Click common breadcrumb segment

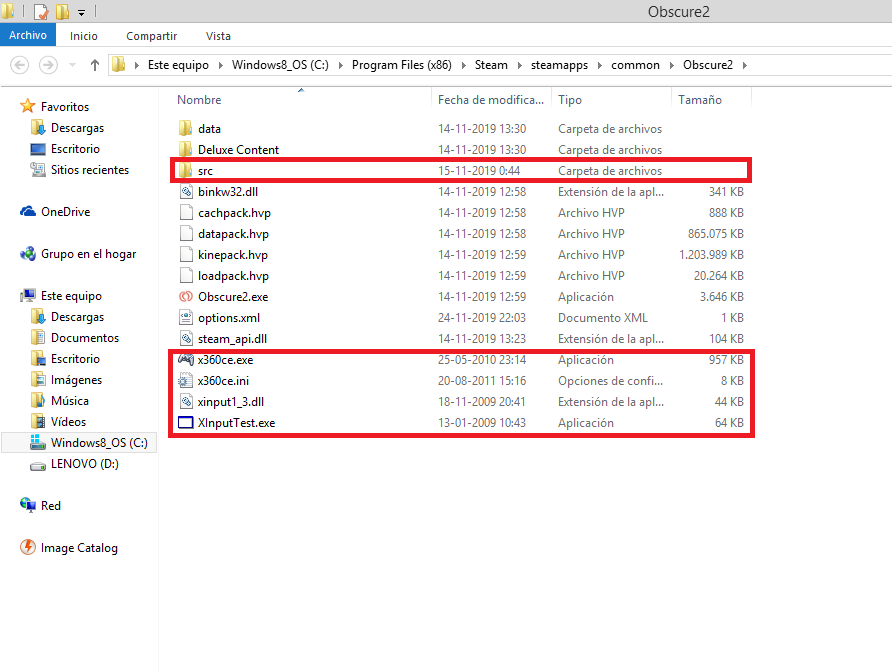[635, 65]
